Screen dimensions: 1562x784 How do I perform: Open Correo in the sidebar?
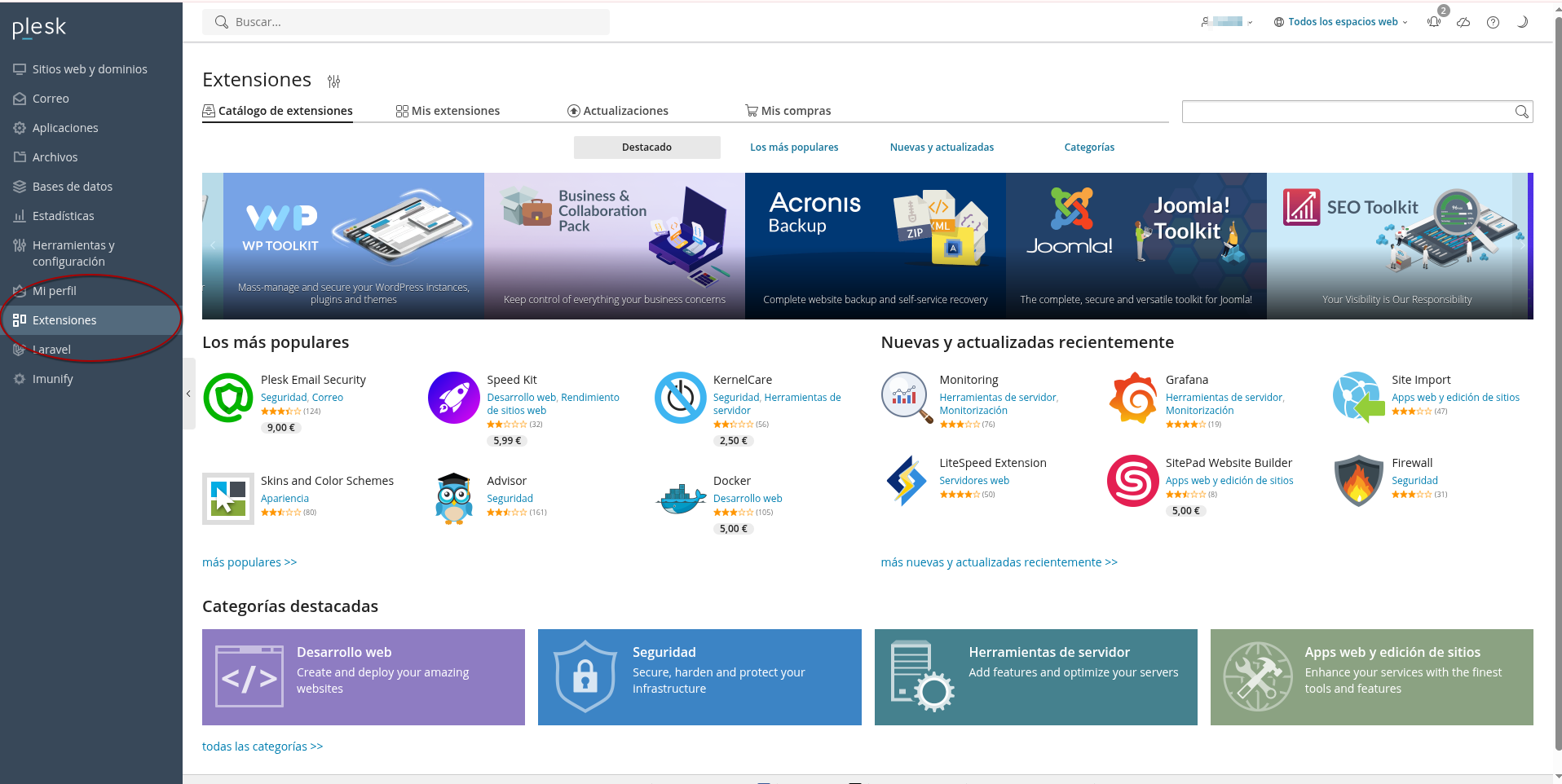91,99
